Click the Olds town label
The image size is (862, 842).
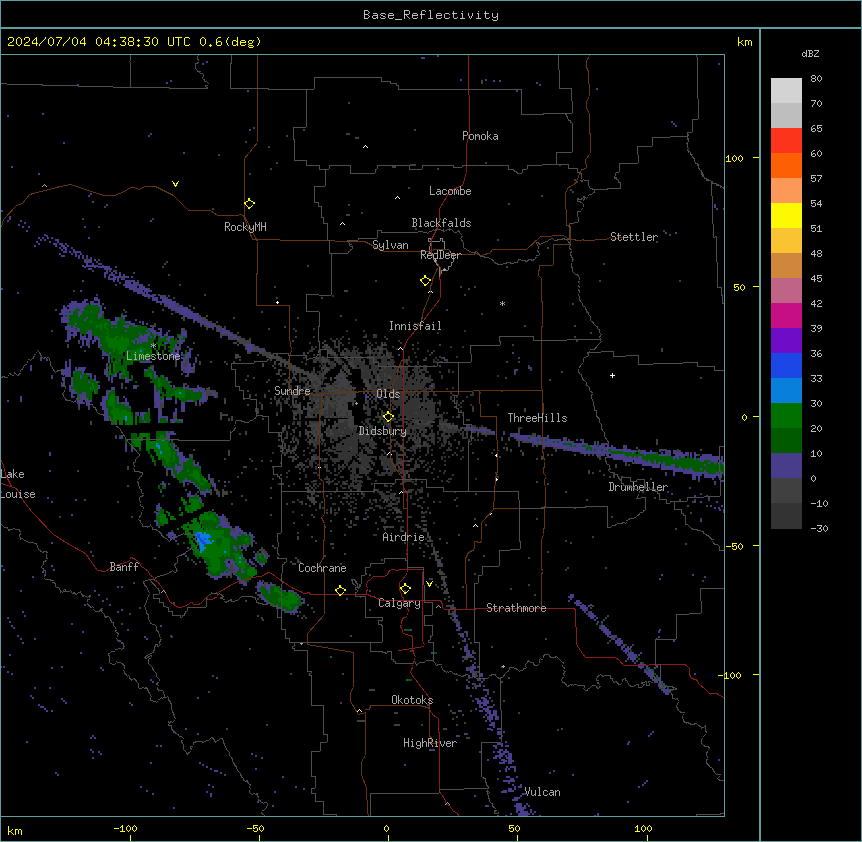(x=388, y=394)
